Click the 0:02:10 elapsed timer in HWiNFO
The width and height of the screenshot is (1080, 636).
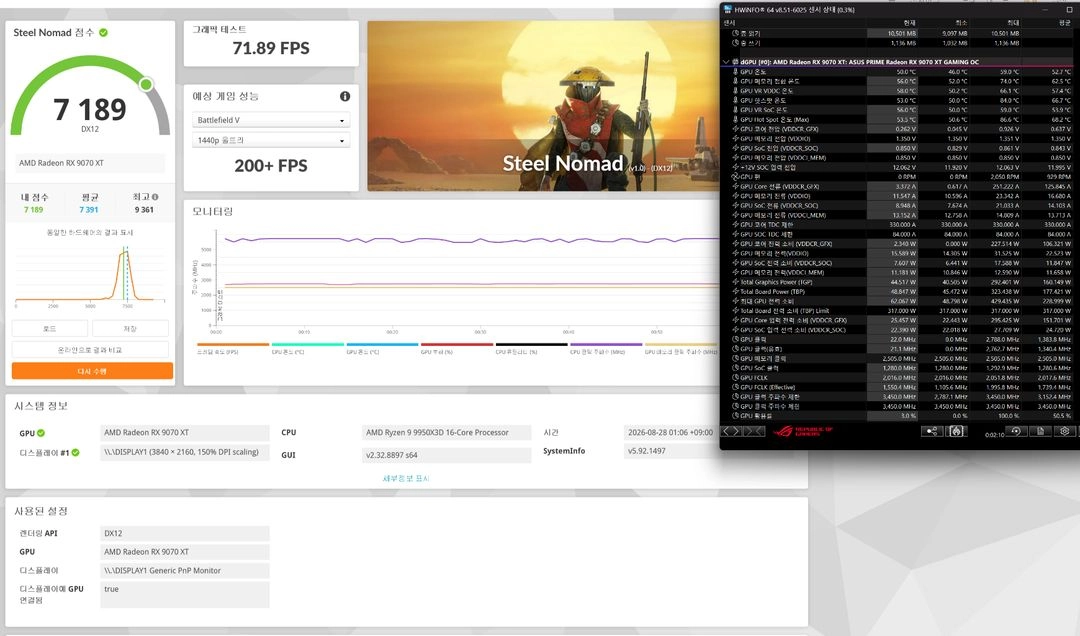coord(994,434)
